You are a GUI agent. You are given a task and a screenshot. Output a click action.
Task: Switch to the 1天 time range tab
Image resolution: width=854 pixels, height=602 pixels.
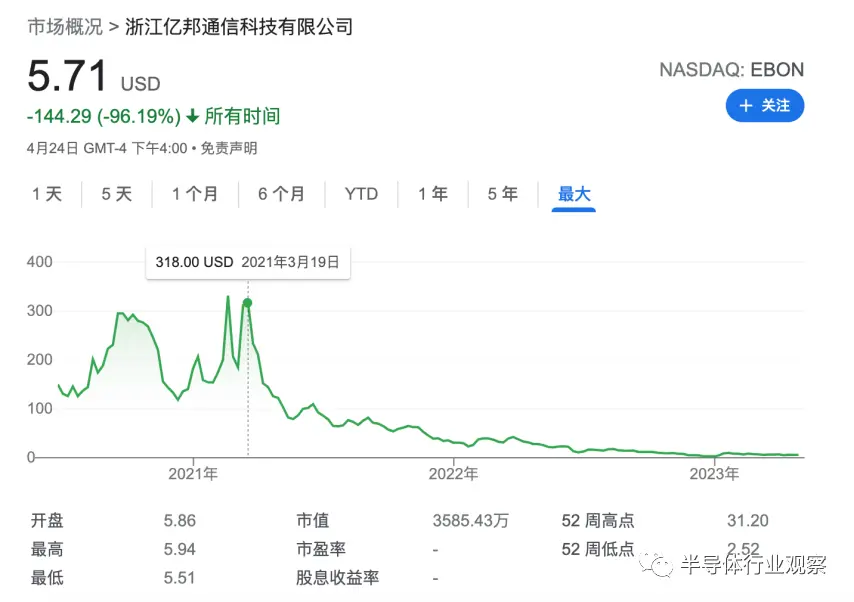(47, 194)
